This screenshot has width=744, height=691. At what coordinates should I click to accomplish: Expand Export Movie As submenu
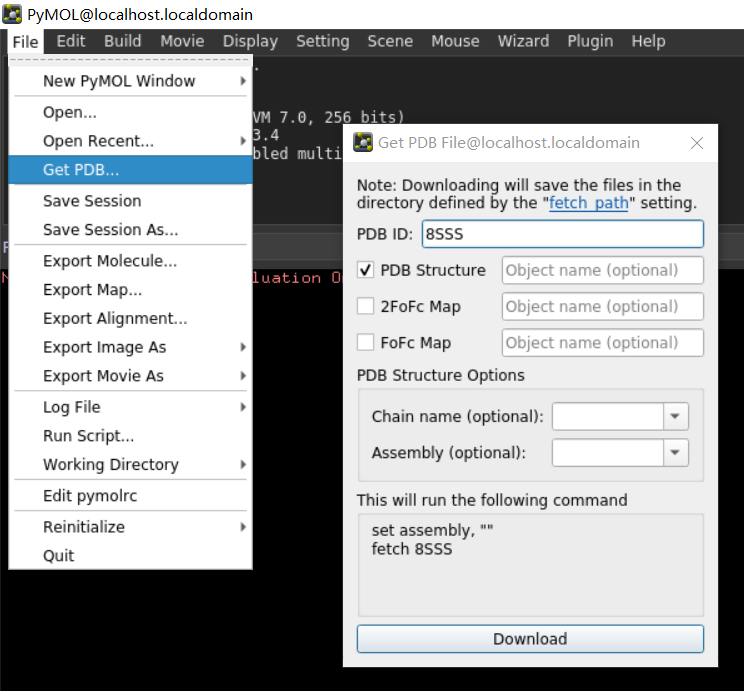point(243,376)
